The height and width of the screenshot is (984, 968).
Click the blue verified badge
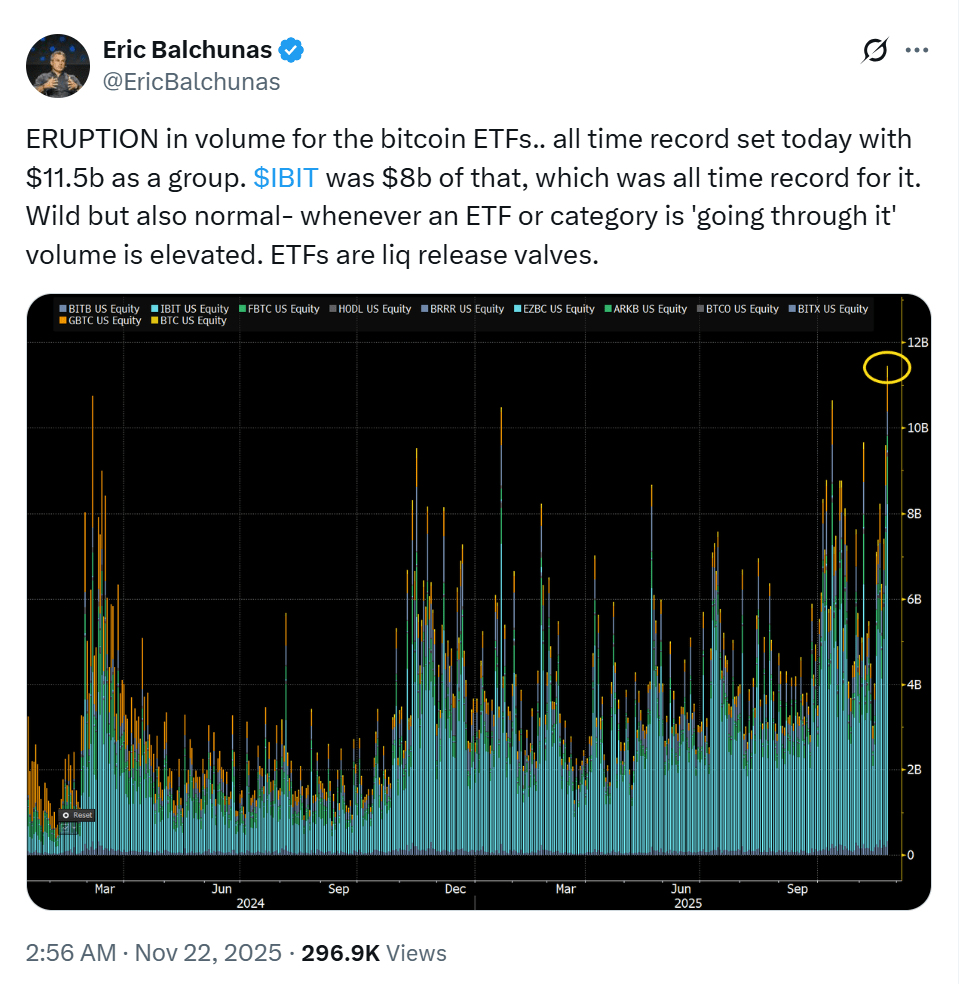[291, 50]
